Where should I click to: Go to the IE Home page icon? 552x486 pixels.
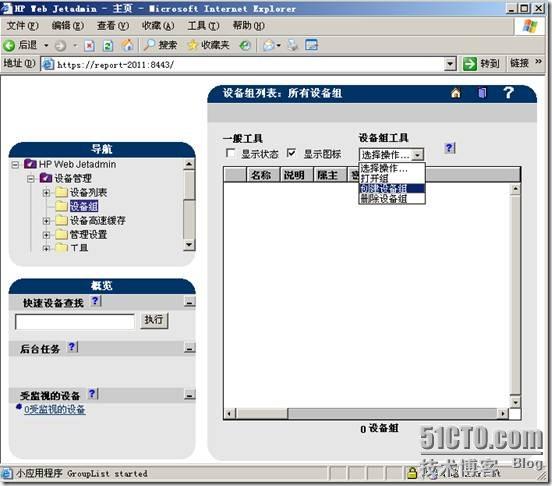coord(127,45)
